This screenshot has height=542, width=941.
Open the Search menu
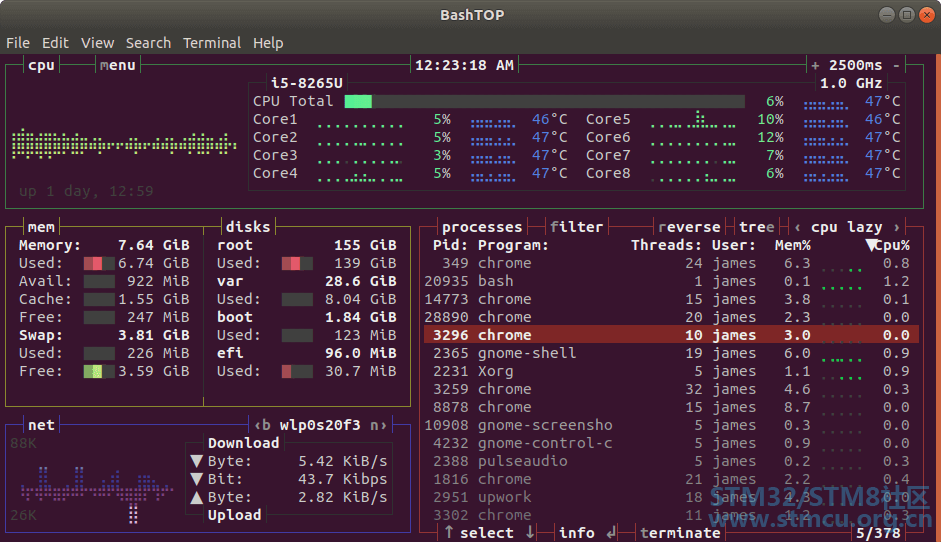point(148,43)
